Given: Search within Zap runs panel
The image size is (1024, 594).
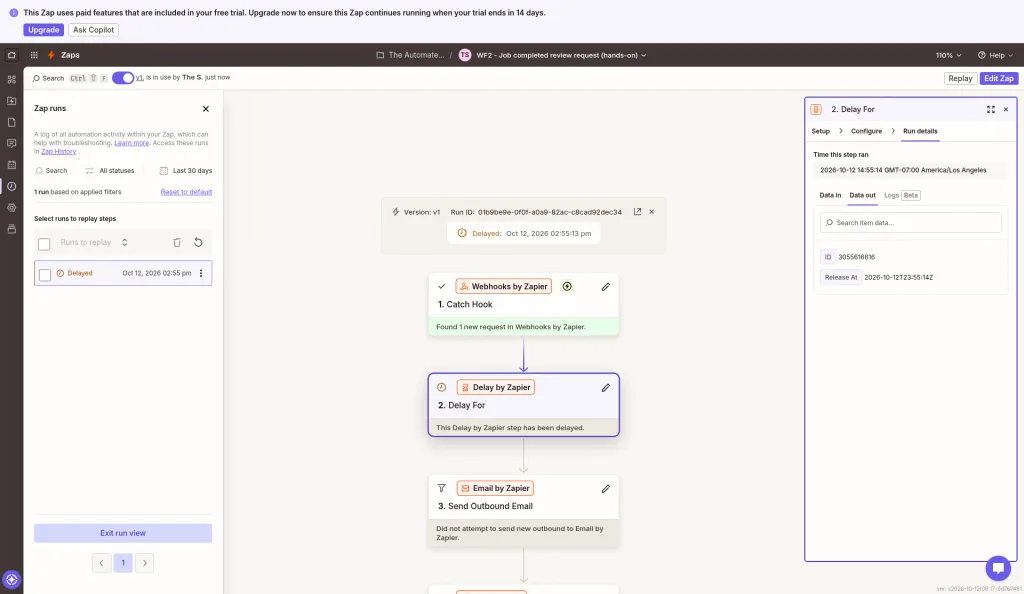Looking at the screenshot, I should tap(51, 170).
